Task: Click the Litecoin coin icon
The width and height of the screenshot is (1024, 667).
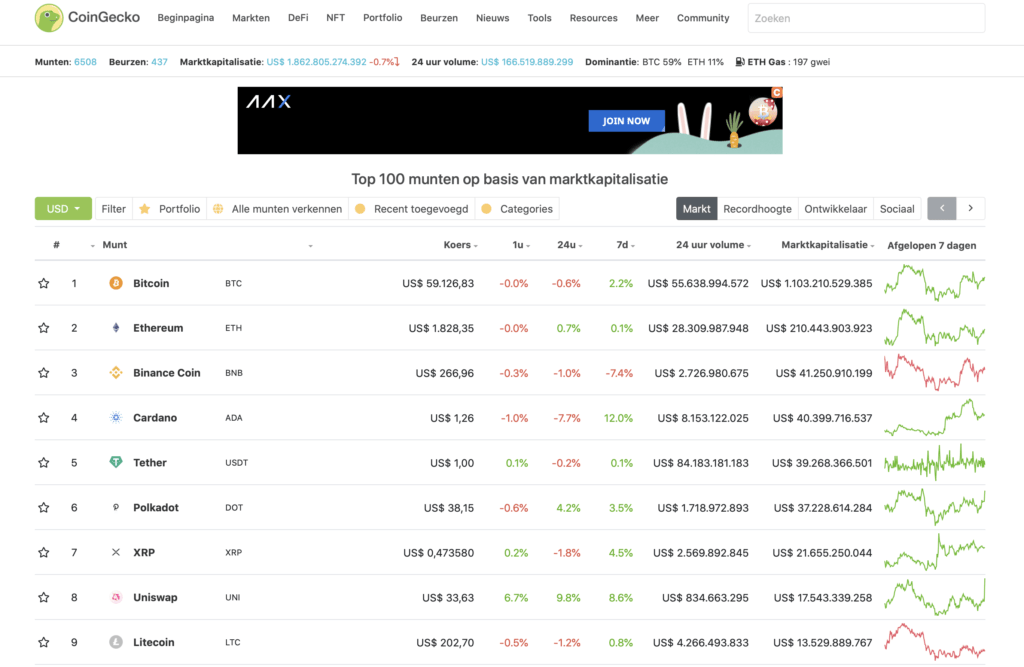Action: [115, 642]
